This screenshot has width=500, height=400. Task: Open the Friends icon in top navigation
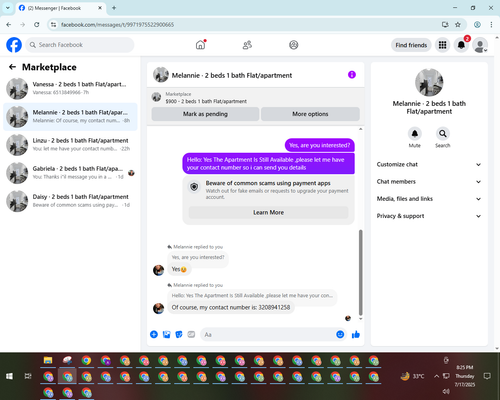point(247,45)
